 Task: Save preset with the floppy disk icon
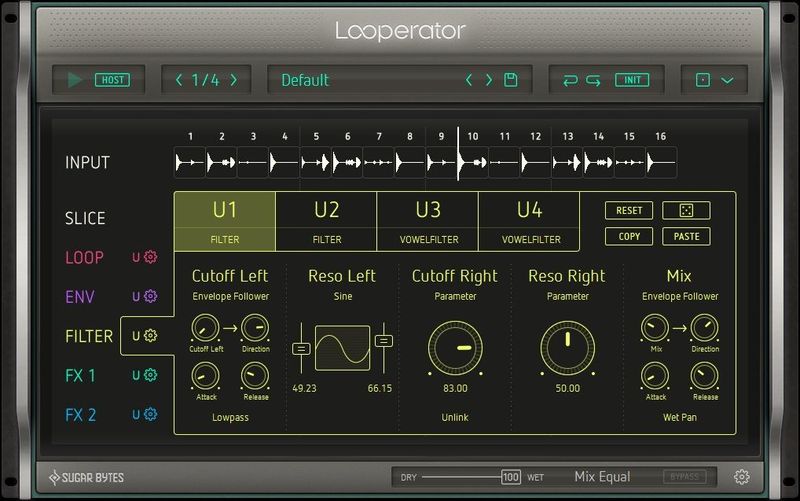511,80
